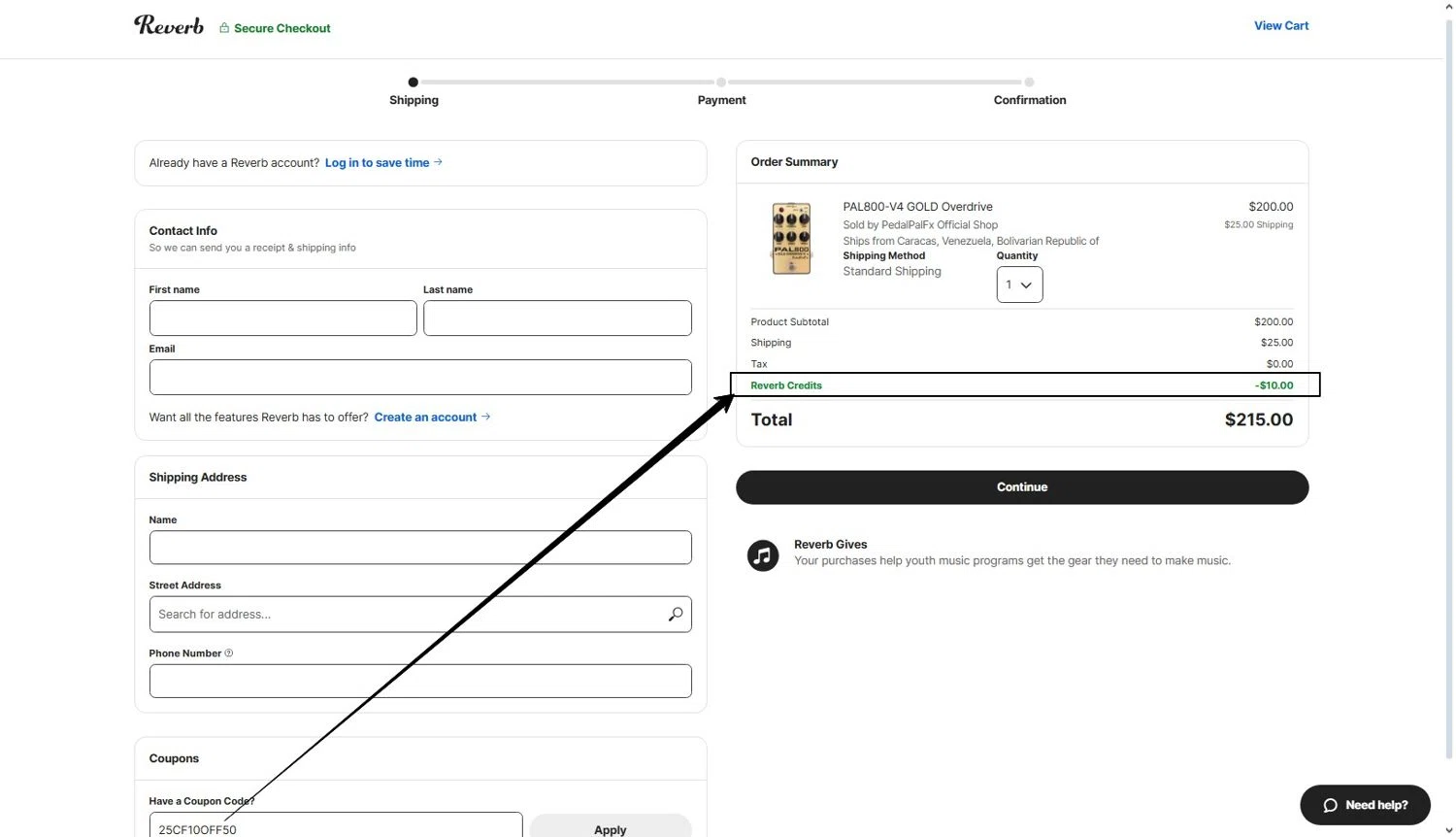The height and width of the screenshot is (837, 1456).
Task: Click the Last name text box
Action: (x=557, y=318)
